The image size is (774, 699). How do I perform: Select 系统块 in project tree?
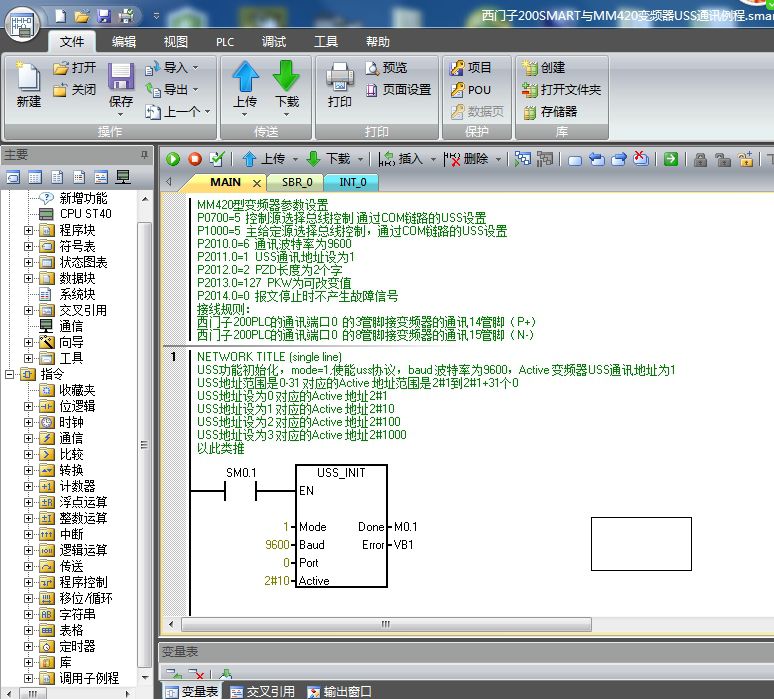pyautogui.click(x=77, y=294)
